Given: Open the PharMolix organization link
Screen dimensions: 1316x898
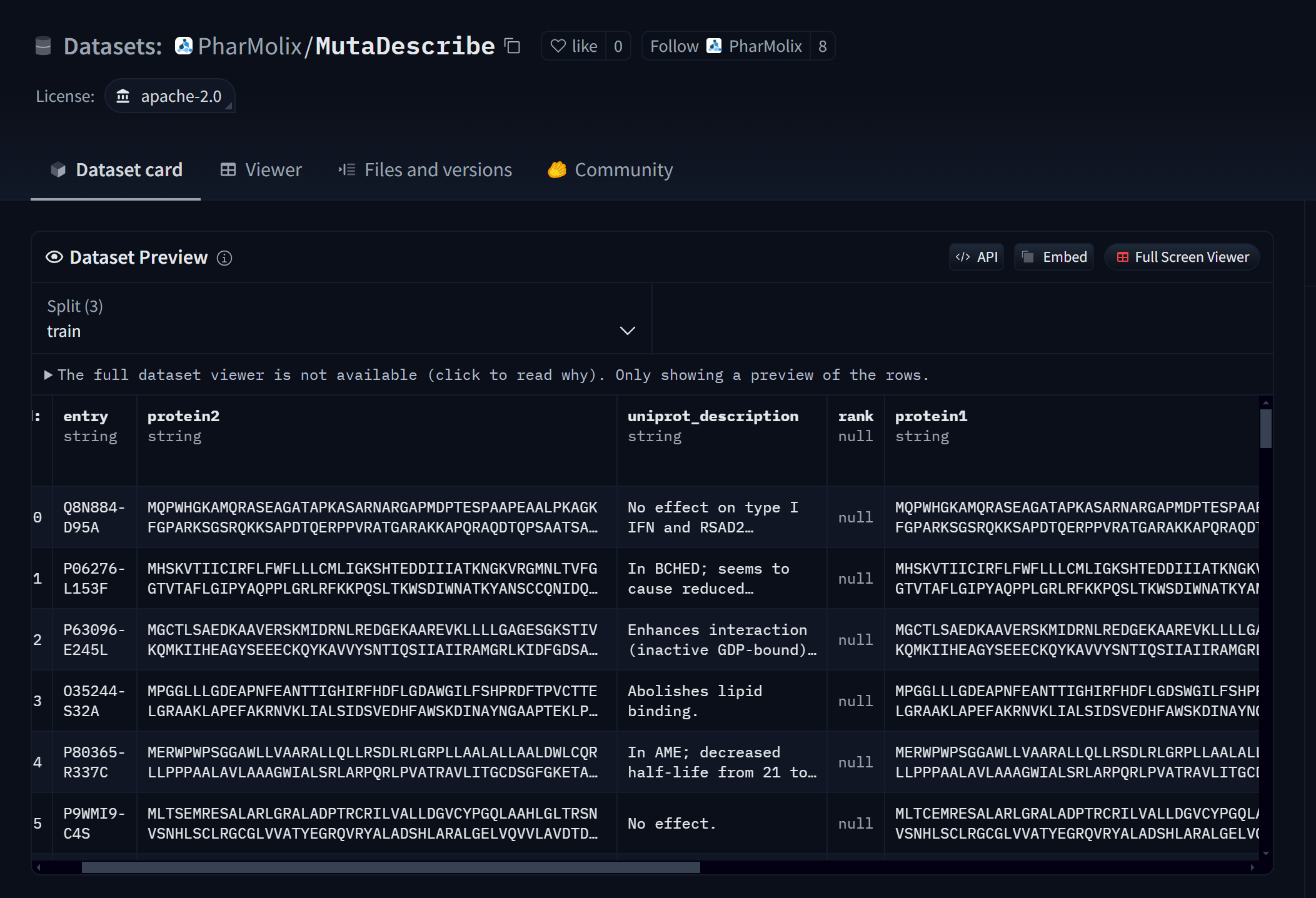Looking at the screenshot, I should [x=249, y=46].
